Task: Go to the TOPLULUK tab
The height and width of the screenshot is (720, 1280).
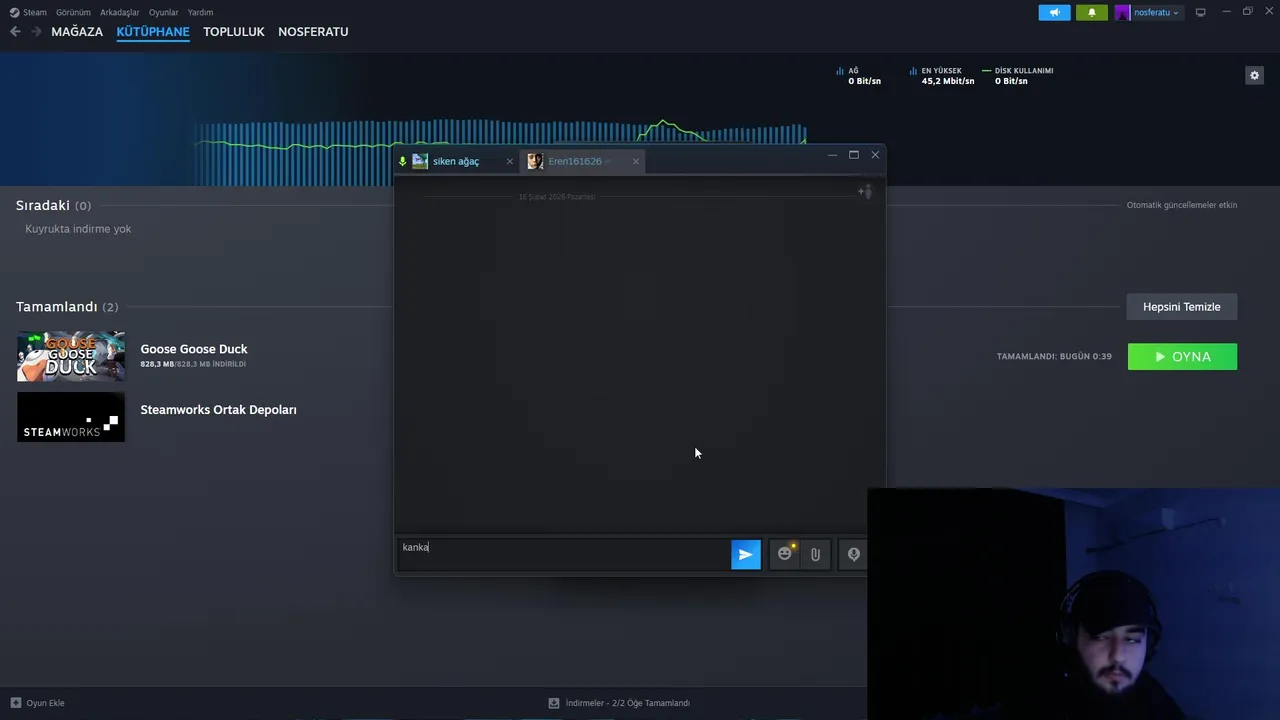Action: [x=234, y=32]
